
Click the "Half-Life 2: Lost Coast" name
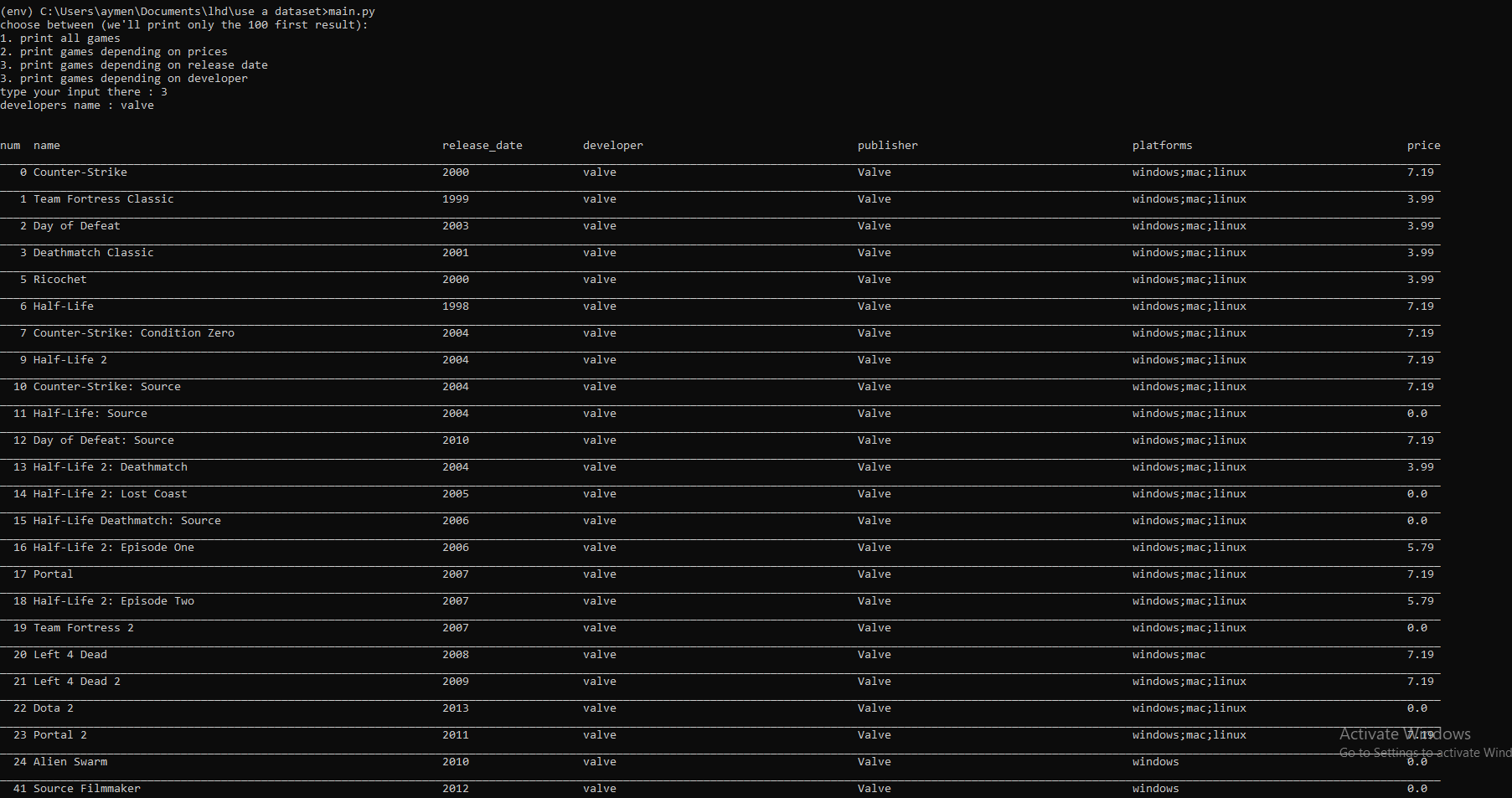(111, 493)
